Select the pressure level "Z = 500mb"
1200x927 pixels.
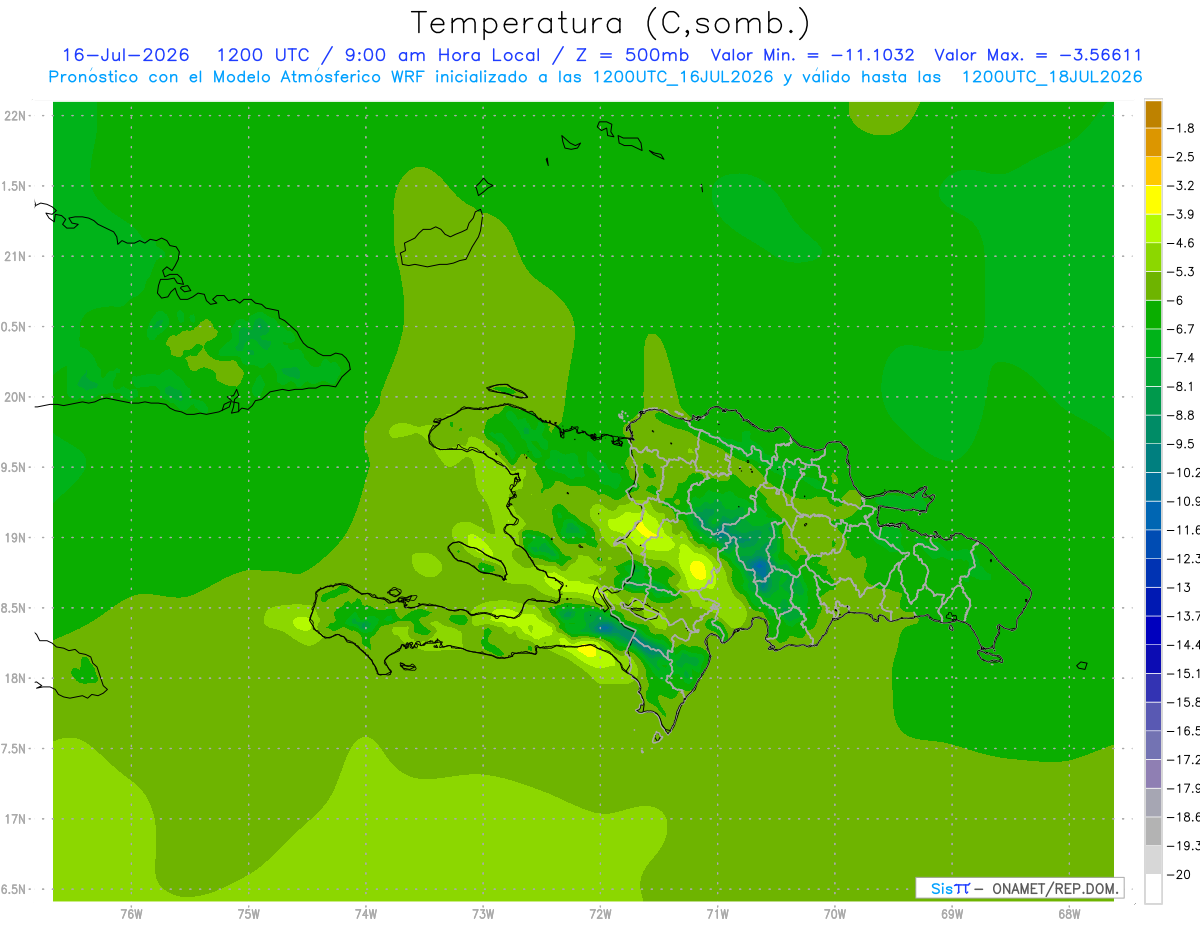[631, 55]
